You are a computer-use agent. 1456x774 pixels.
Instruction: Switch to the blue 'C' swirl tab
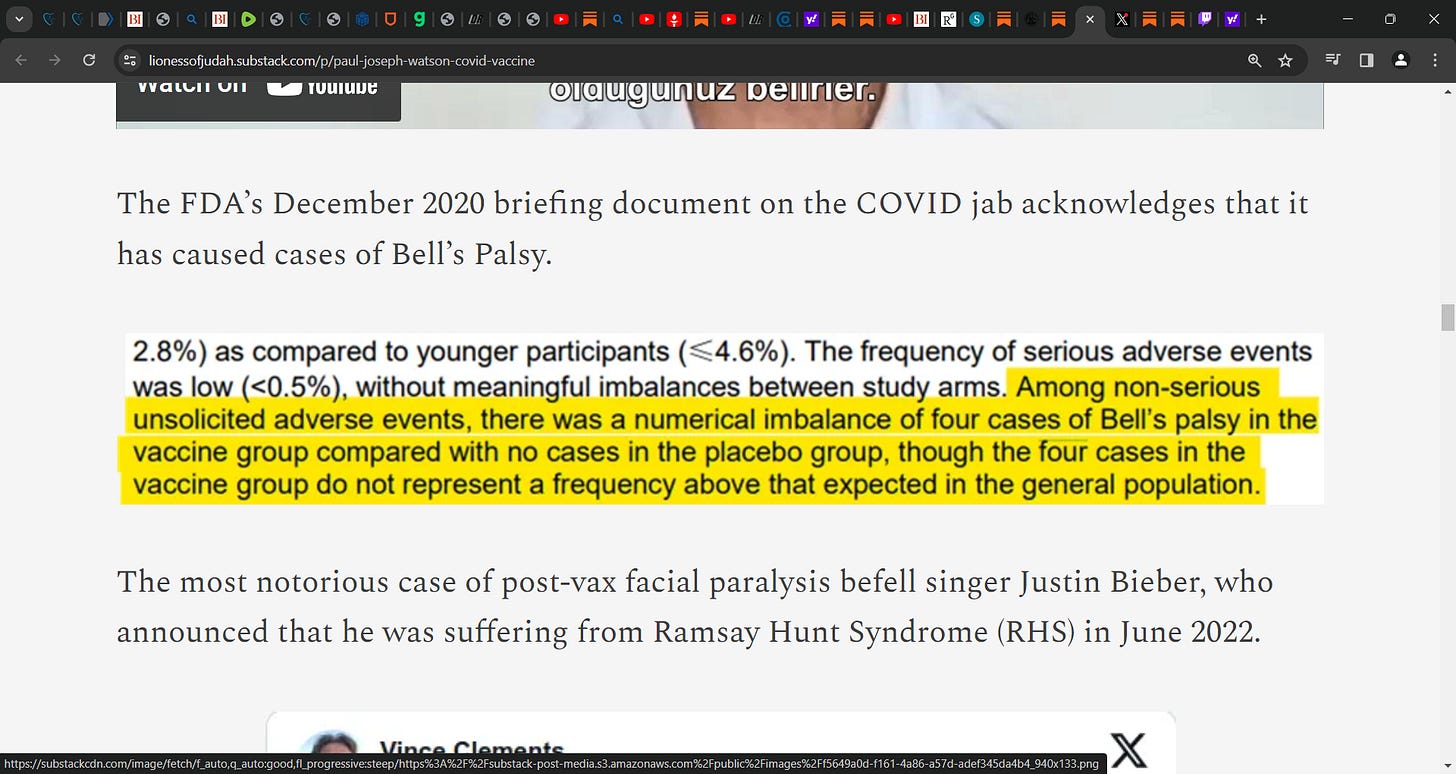(x=785, y=19)
